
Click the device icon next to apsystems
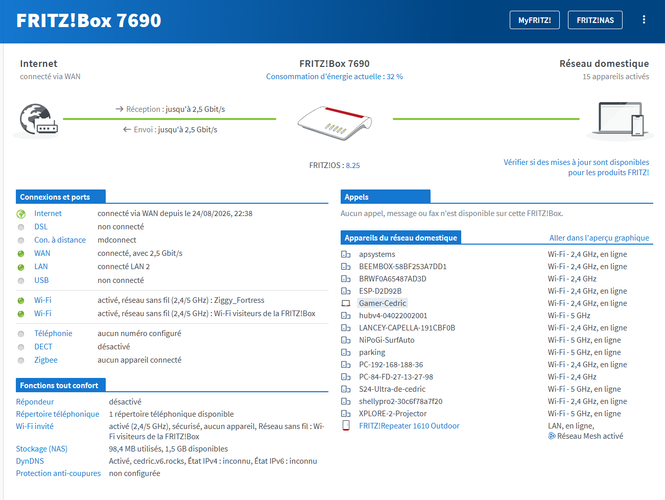(346, 254)
